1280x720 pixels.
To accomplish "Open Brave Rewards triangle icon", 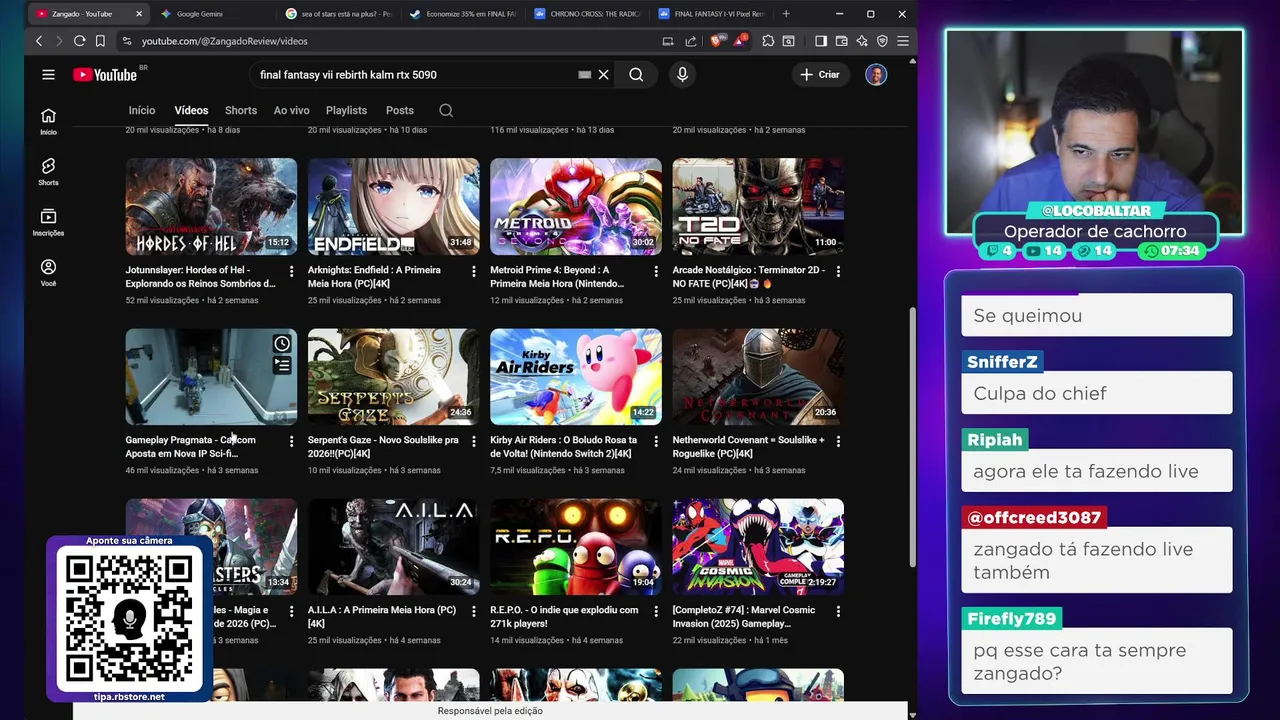I will [x=740, y=41].
